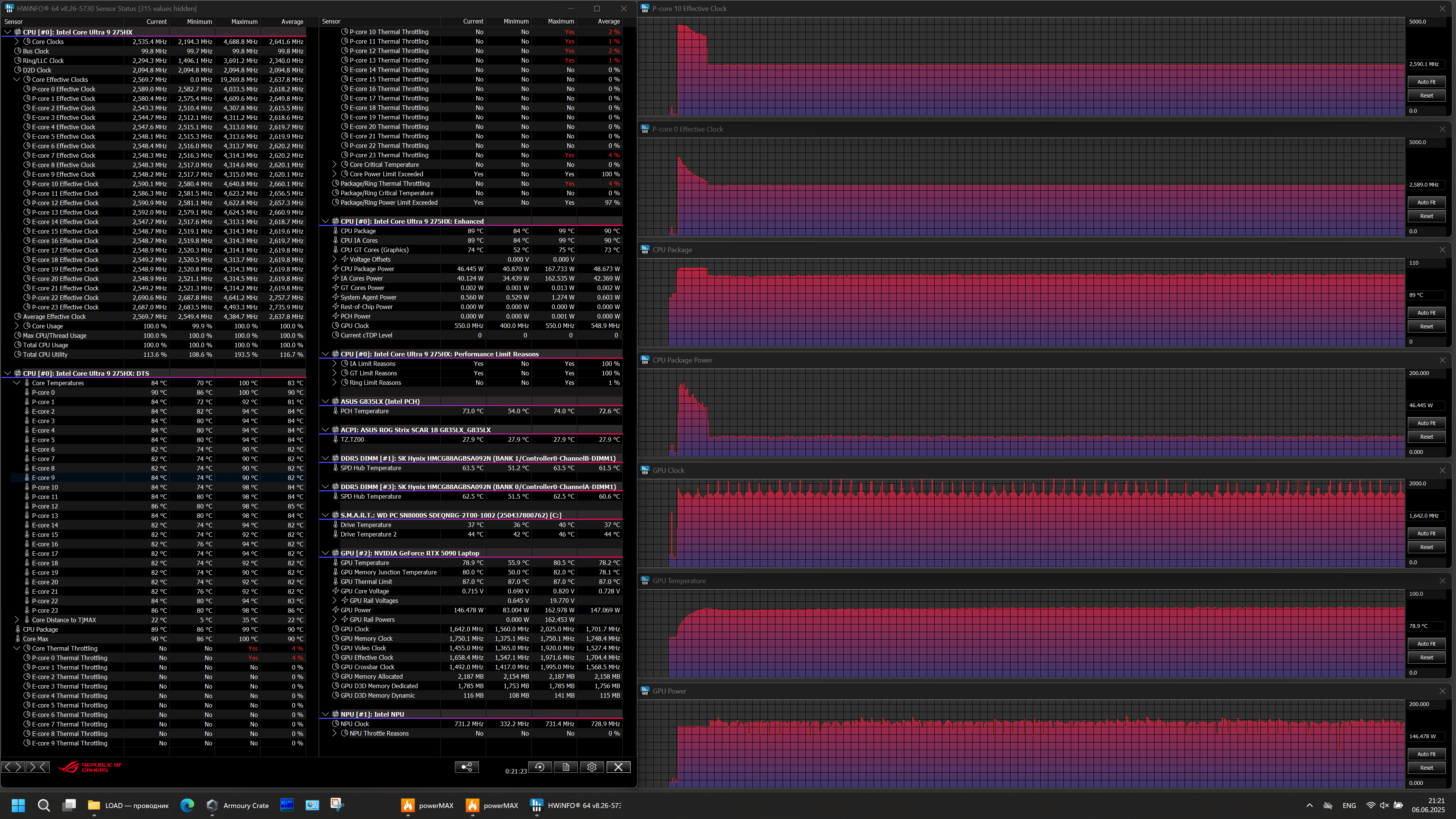Collapse the NVIDIA GeForce RTX 5090 section
This screenshot has height=819, width=1456.
(325, 553)
